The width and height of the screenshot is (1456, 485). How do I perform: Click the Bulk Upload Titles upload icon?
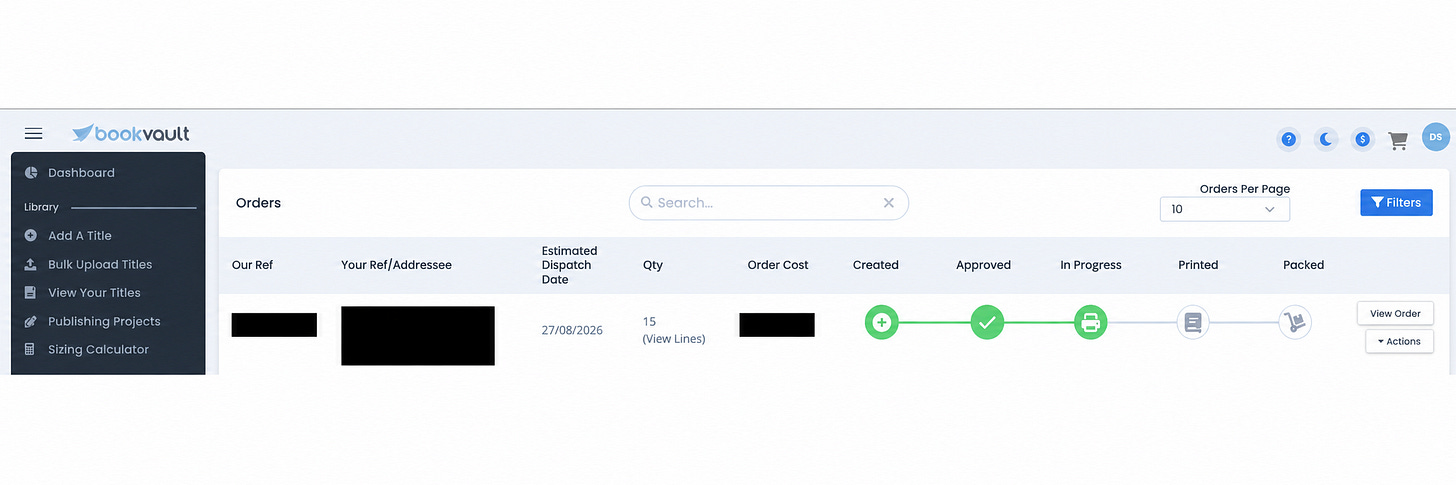coord(30,265)
